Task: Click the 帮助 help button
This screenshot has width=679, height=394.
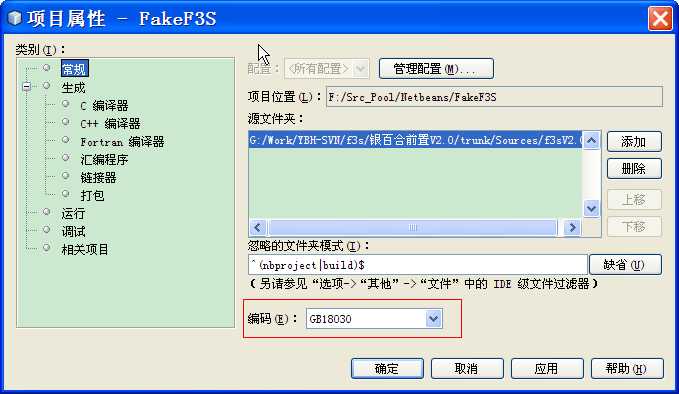Action: pos(627,368)
